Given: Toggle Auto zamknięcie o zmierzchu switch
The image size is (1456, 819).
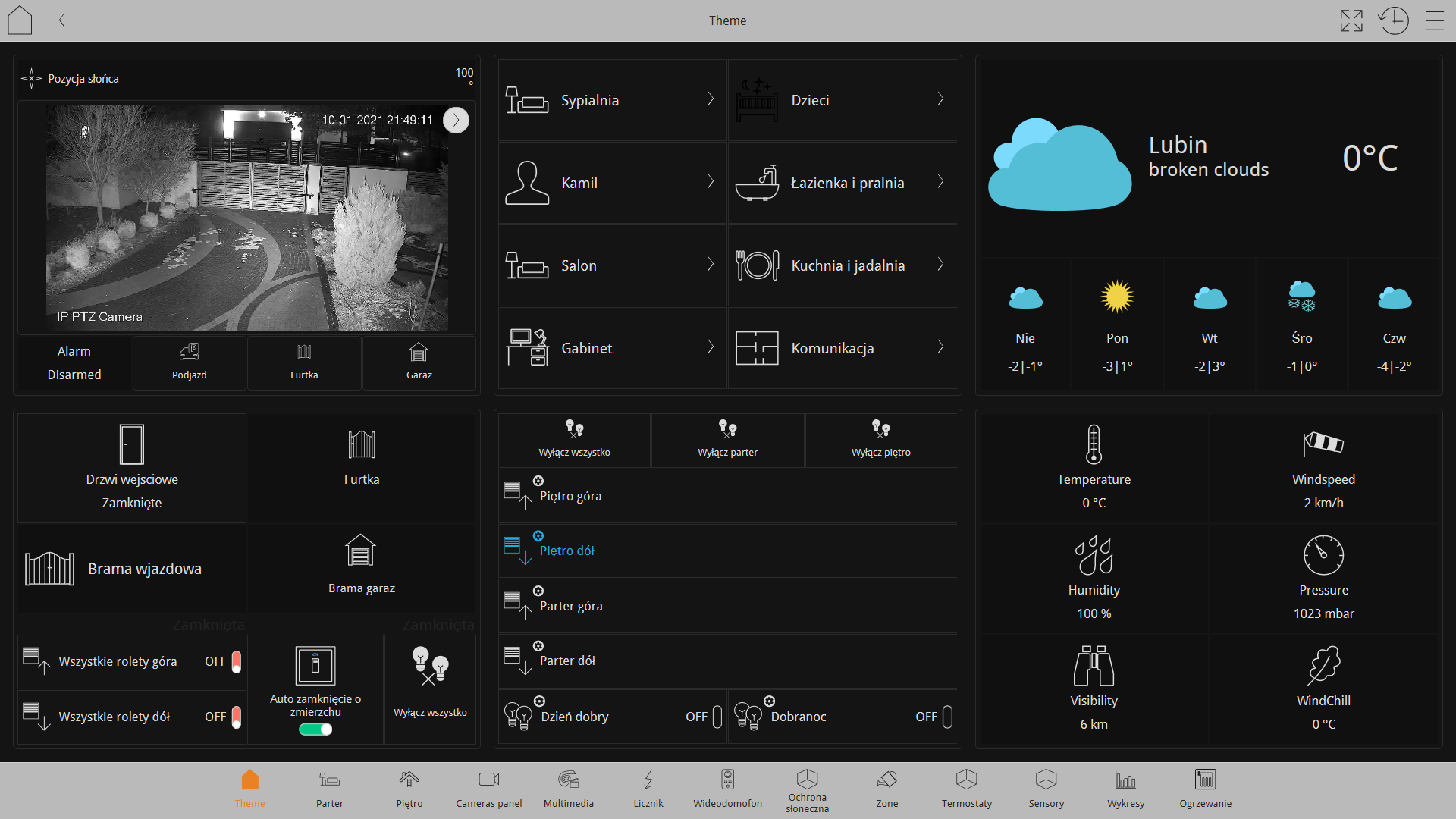Looking at the screenshot, I should pos(315,730).
